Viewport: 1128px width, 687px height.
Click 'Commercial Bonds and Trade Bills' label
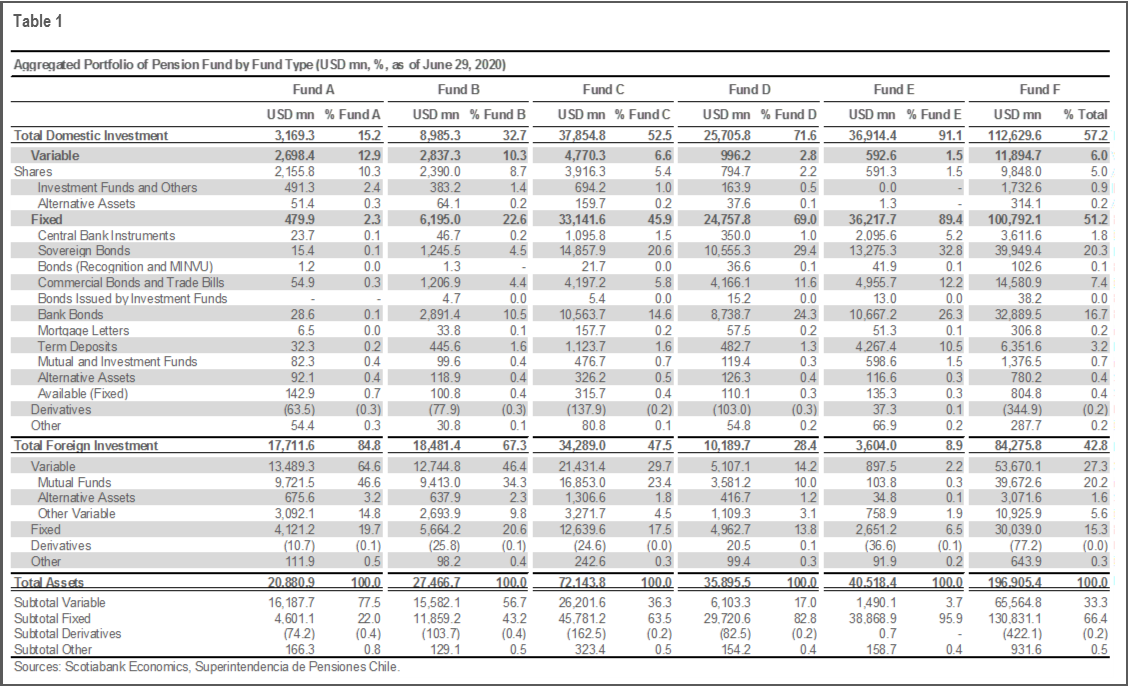pyautogui.click(x=129, y=283)
